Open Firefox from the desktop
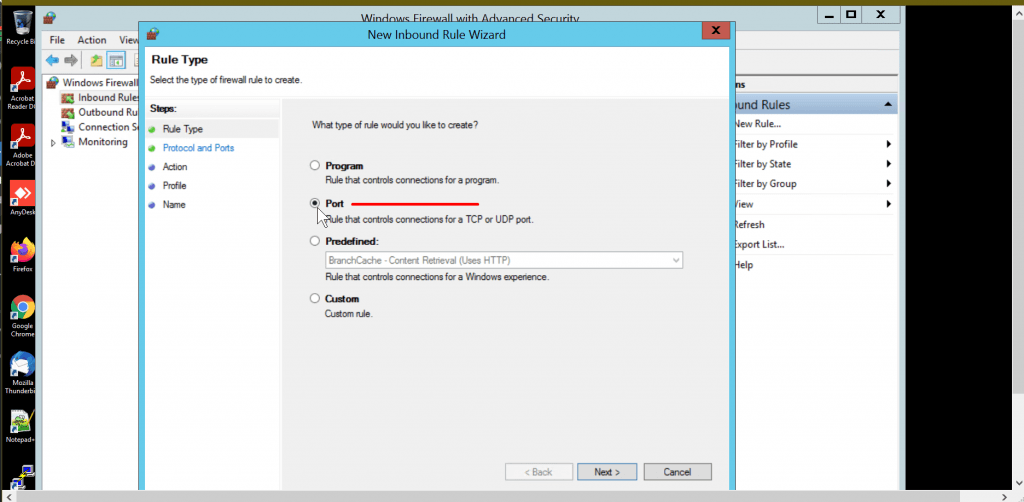 (x=22, y=251)
